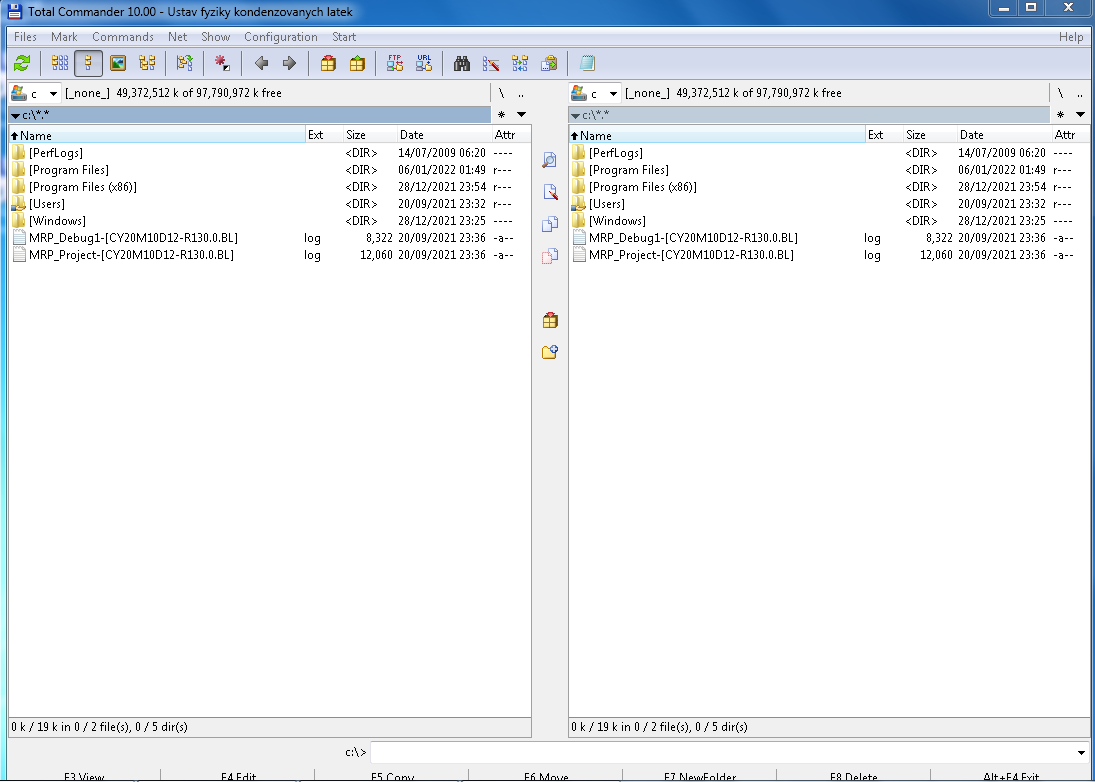Click right panel parent directory dots button

point(1080,93)
